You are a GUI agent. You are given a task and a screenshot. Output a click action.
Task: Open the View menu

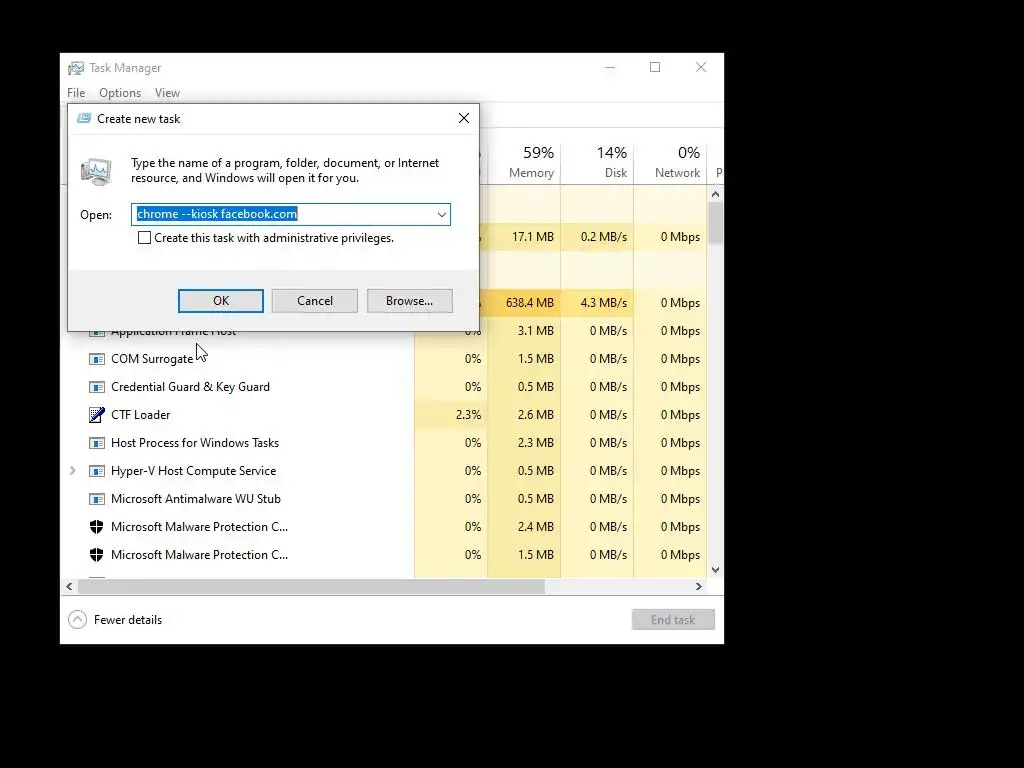[167, 93]
